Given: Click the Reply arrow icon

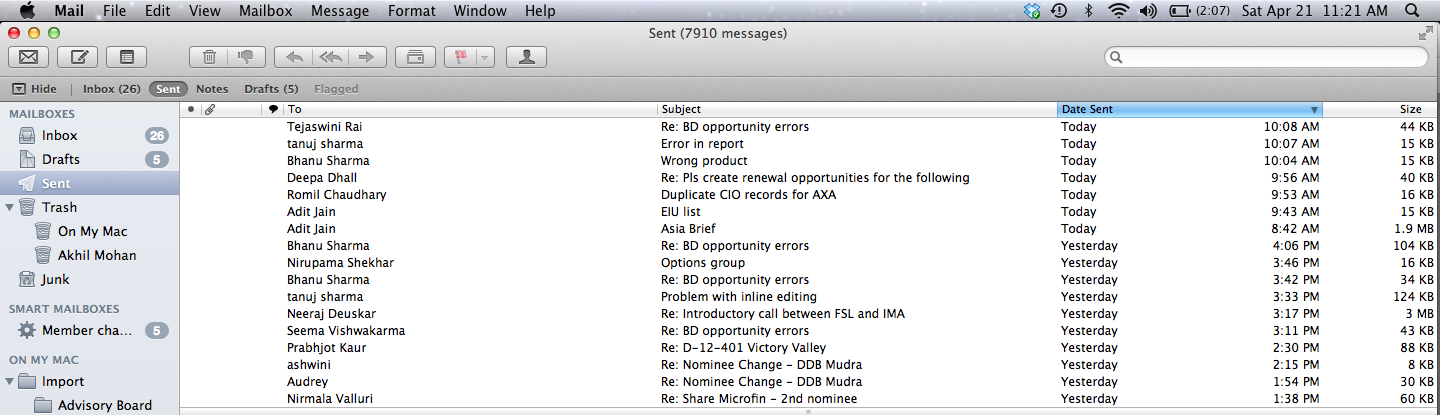Looking at the screenshot, I should (293, 57).
